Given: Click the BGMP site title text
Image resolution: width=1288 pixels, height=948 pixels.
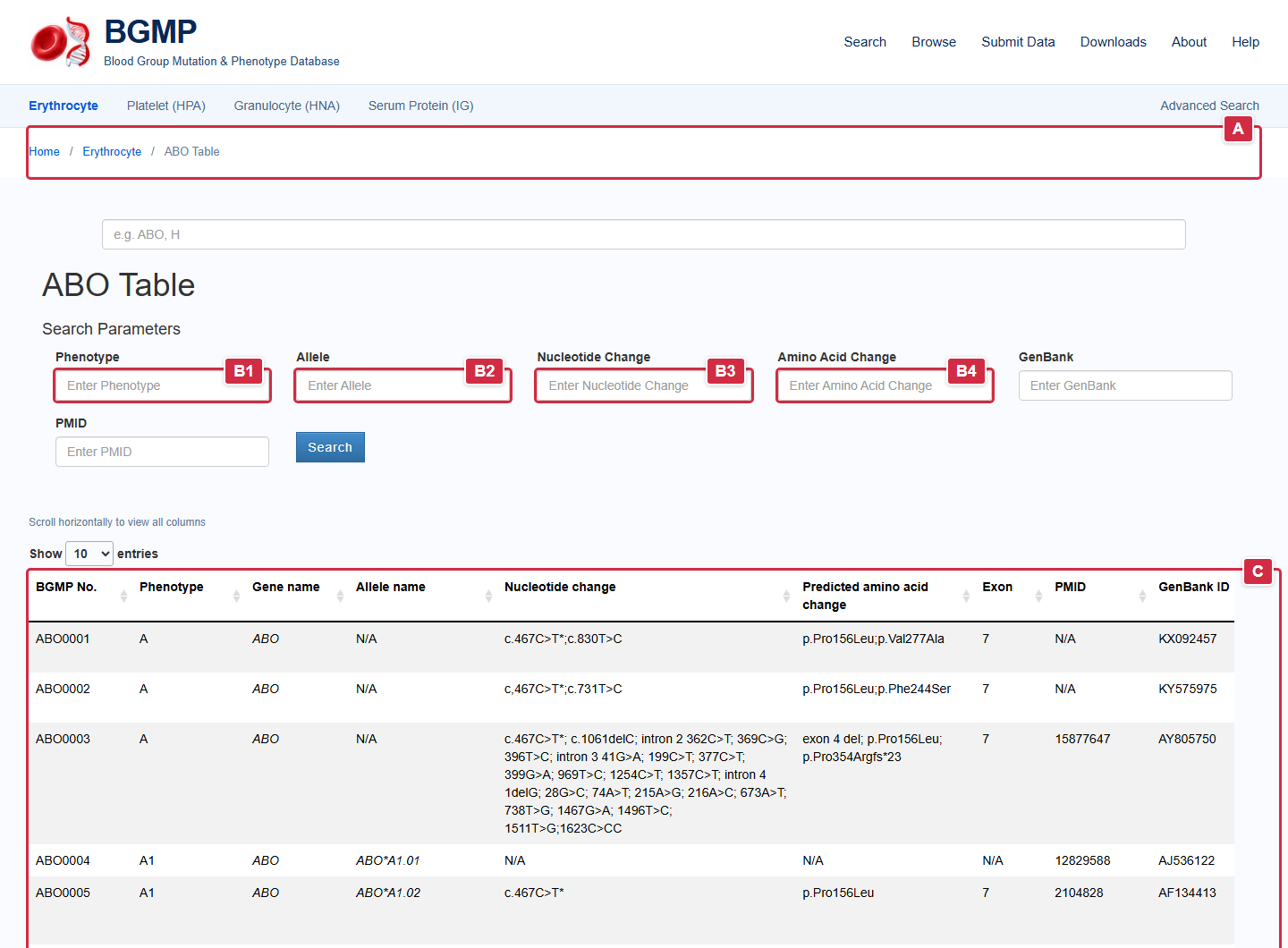Looking at the screenshot, I should [150, 31].
